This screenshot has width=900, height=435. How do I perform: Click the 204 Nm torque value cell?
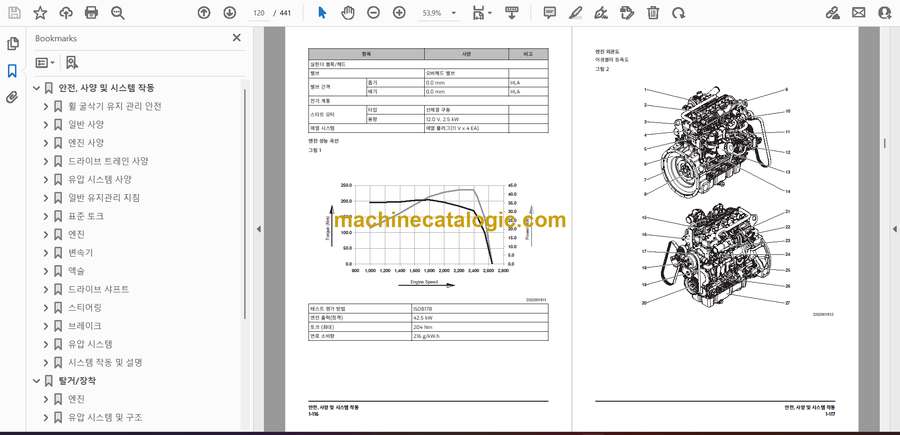coord(479,326)
